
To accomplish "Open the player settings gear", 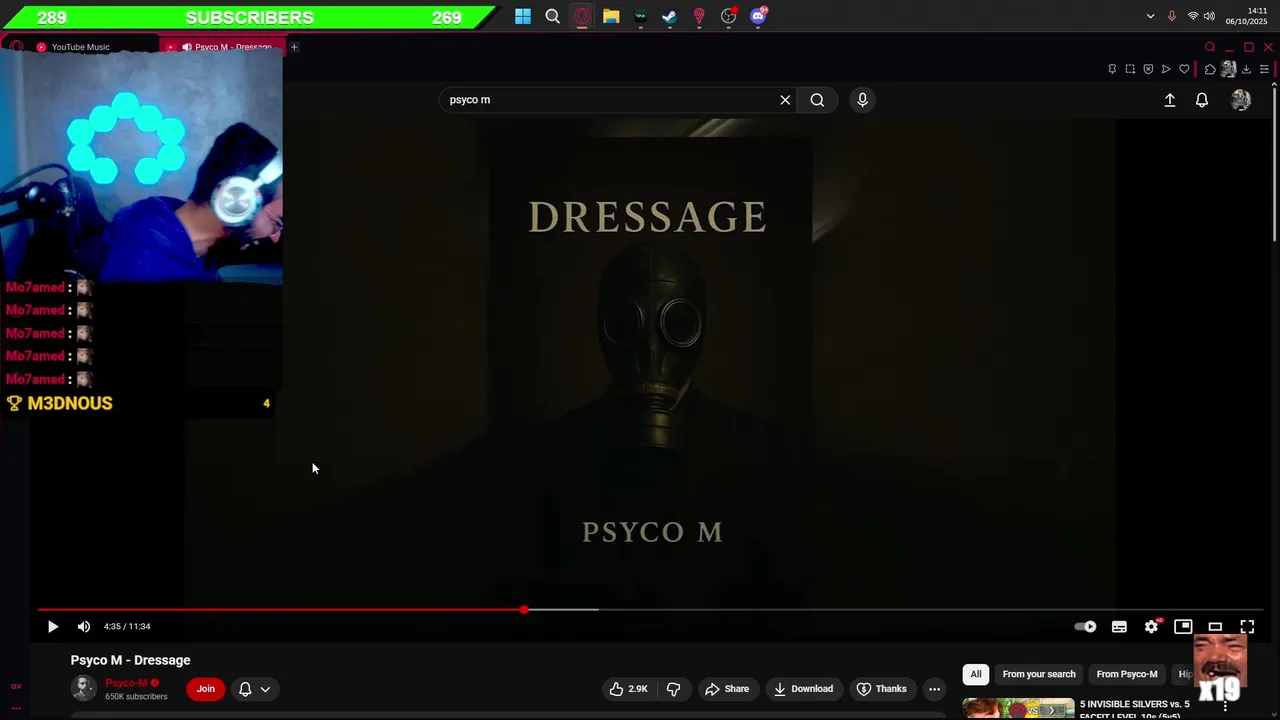I will coord(1151,627).
